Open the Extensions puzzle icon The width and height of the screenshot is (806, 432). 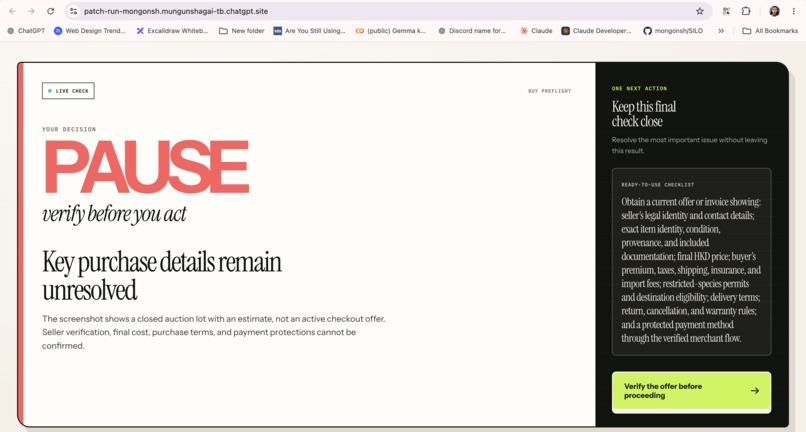[x=746, y=11]
